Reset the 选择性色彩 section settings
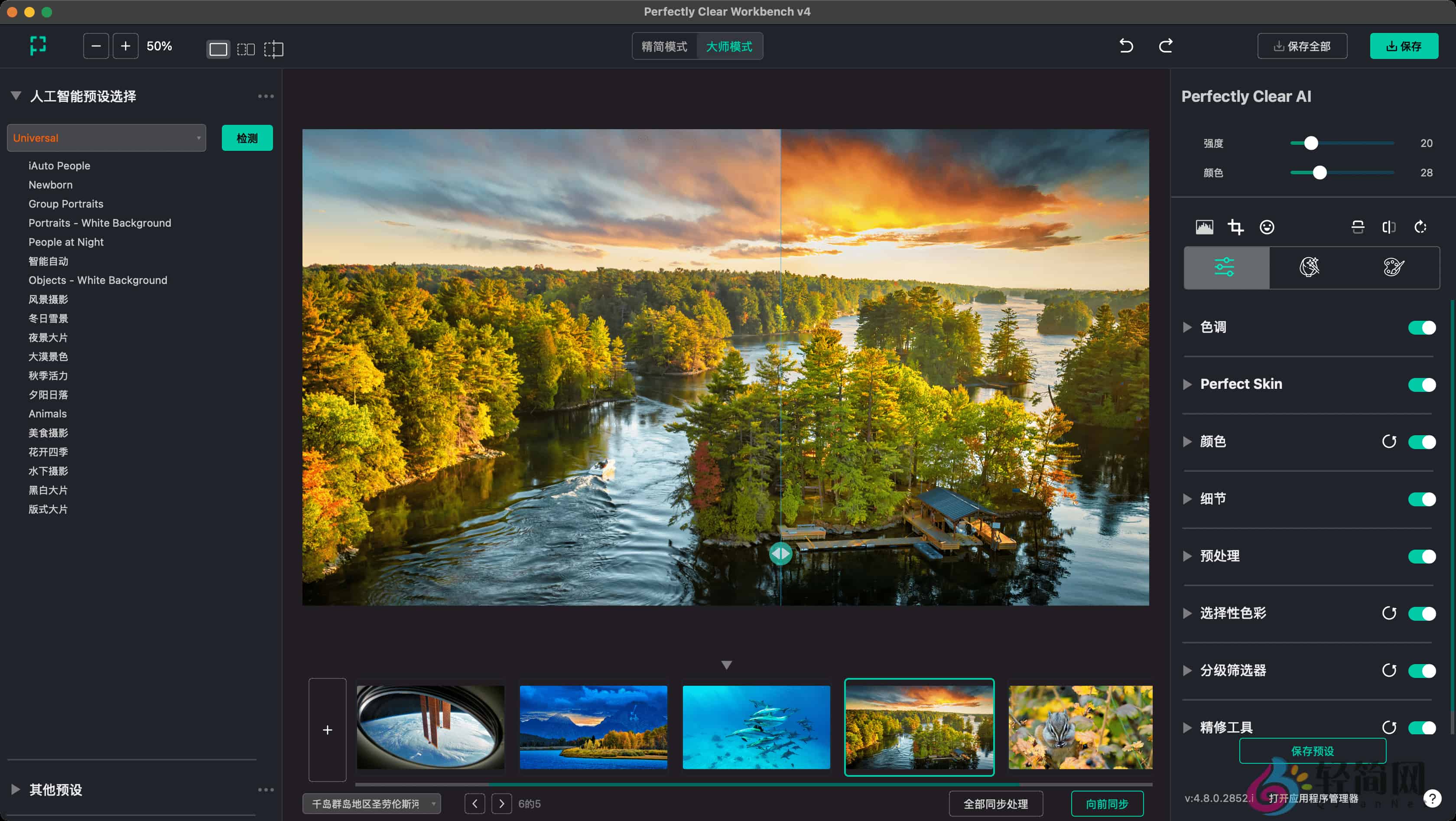The width and height of the screenshot is (1456, 821). (x=1389, y=613)
